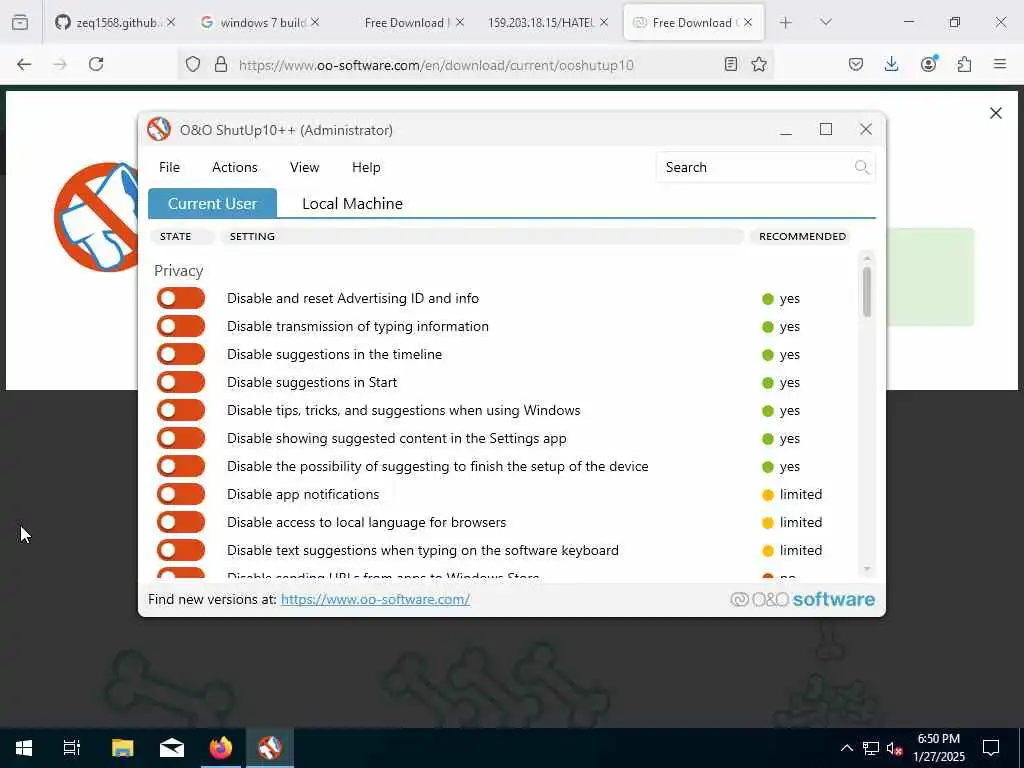Click the browser URL address bar
This screenshot has width=1024, height=768.
coord(475,65)
